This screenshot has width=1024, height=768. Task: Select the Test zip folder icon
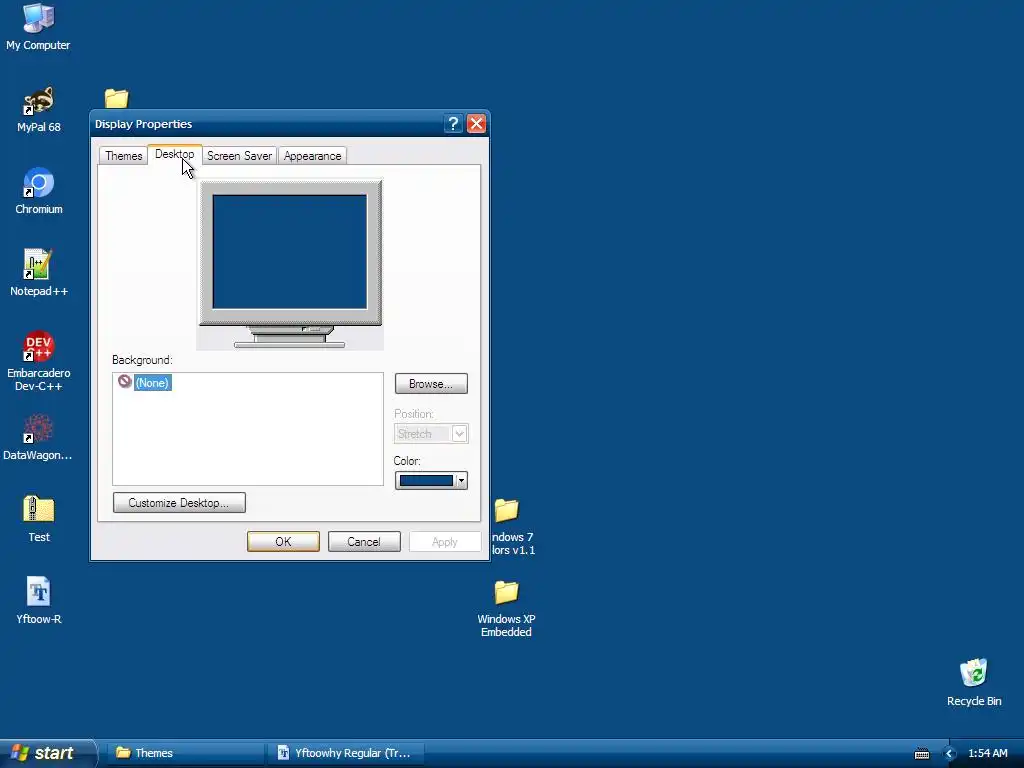(39, 510)
